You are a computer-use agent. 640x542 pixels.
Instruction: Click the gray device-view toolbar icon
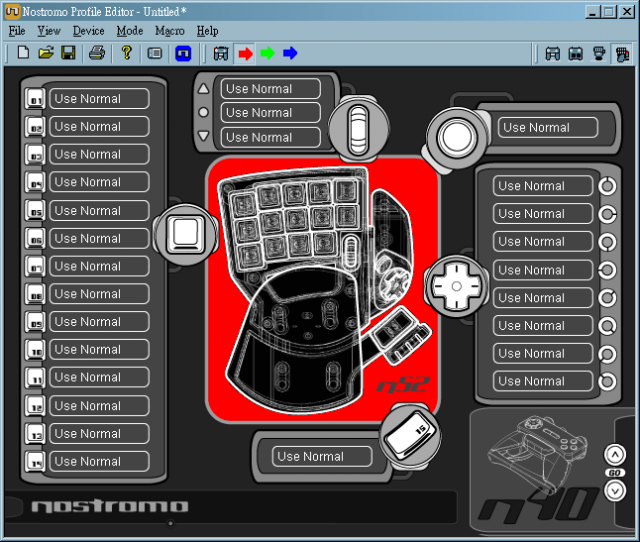pyautogui.click(x=155, y=53)
